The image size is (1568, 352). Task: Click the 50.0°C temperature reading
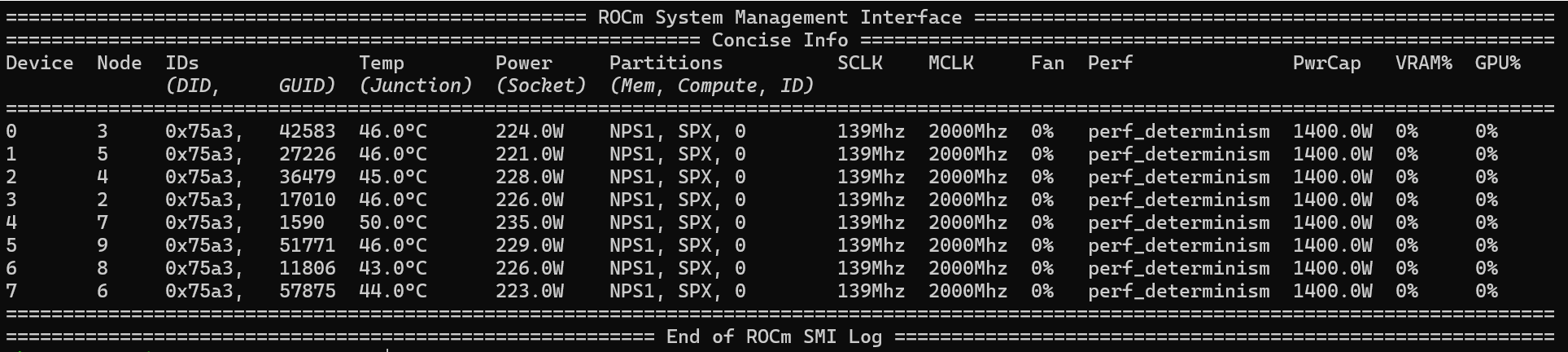[392, 222]
